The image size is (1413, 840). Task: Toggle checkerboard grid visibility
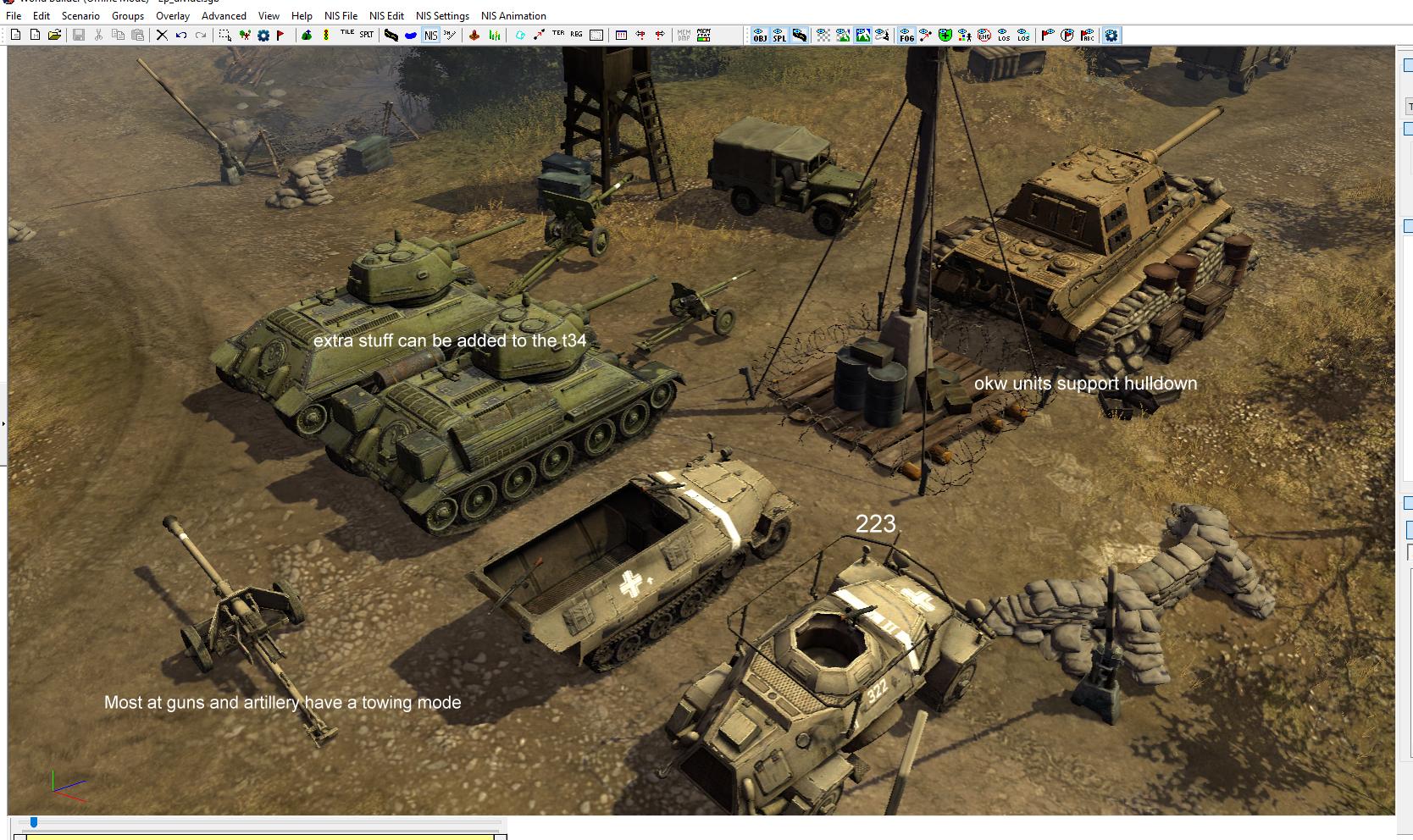pyautogui.click(x=823, y=35)
